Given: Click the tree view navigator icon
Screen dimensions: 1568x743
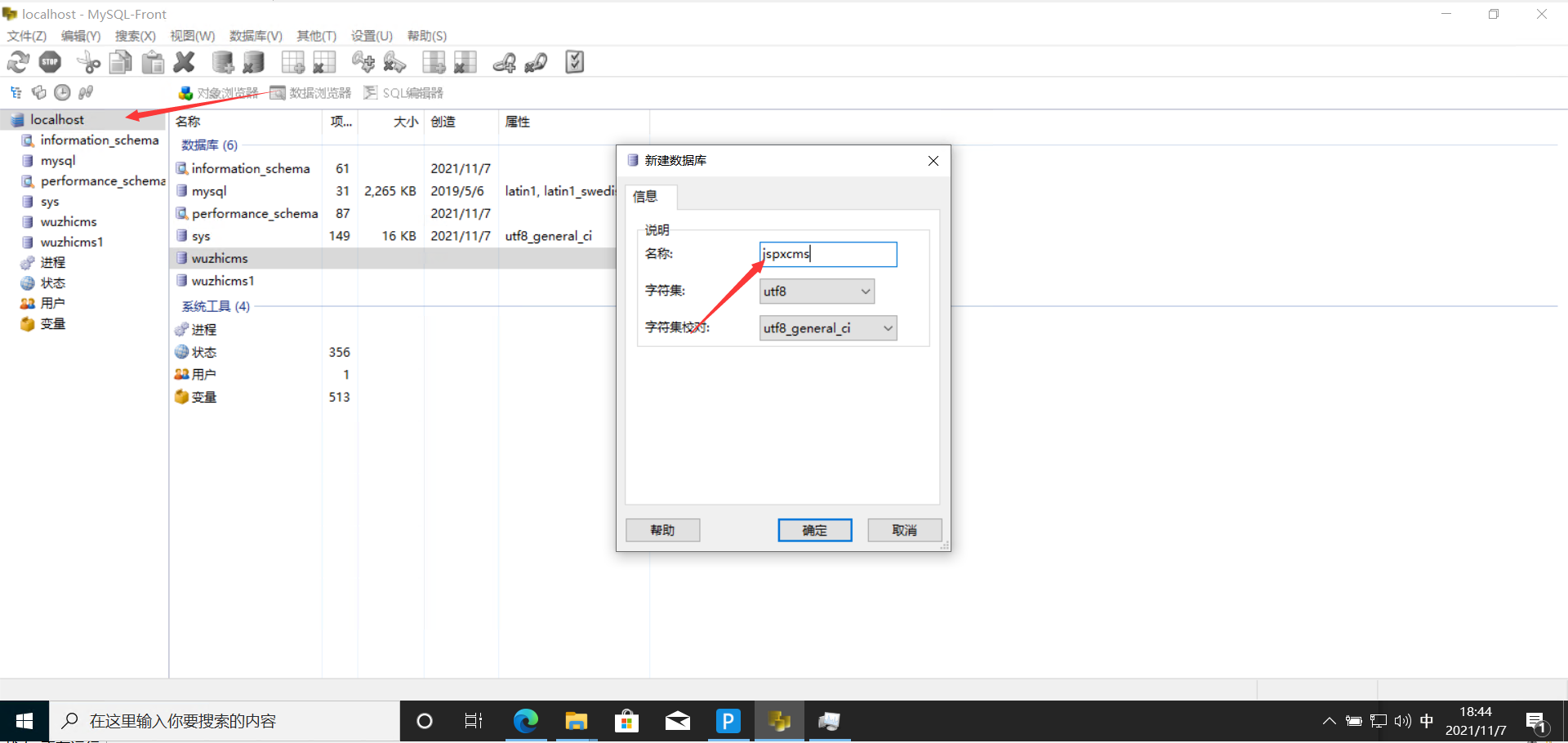Looking at the screenshot, I should pos(16,92).
